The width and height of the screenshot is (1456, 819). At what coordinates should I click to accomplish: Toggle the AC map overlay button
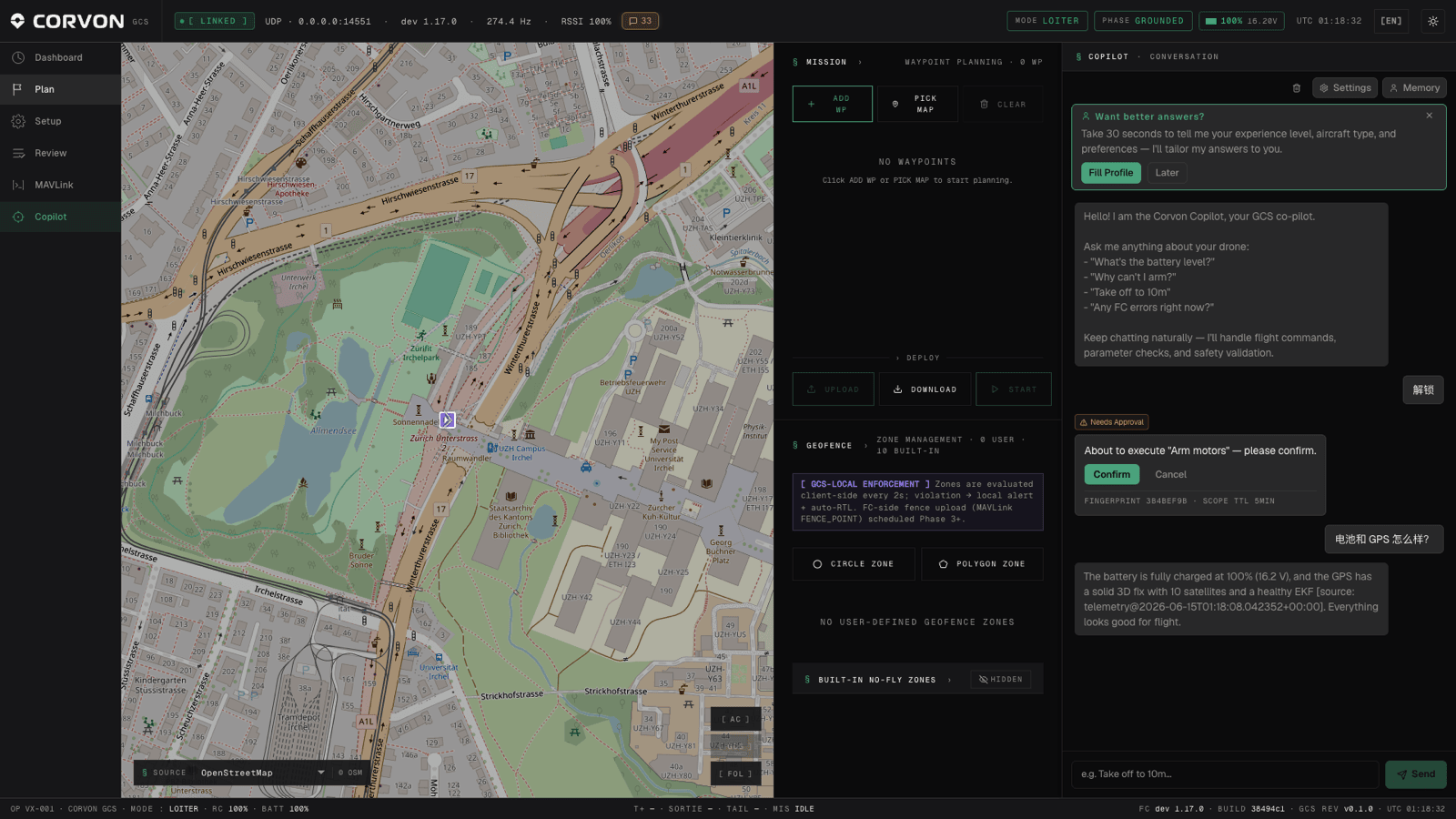[735, 719]
